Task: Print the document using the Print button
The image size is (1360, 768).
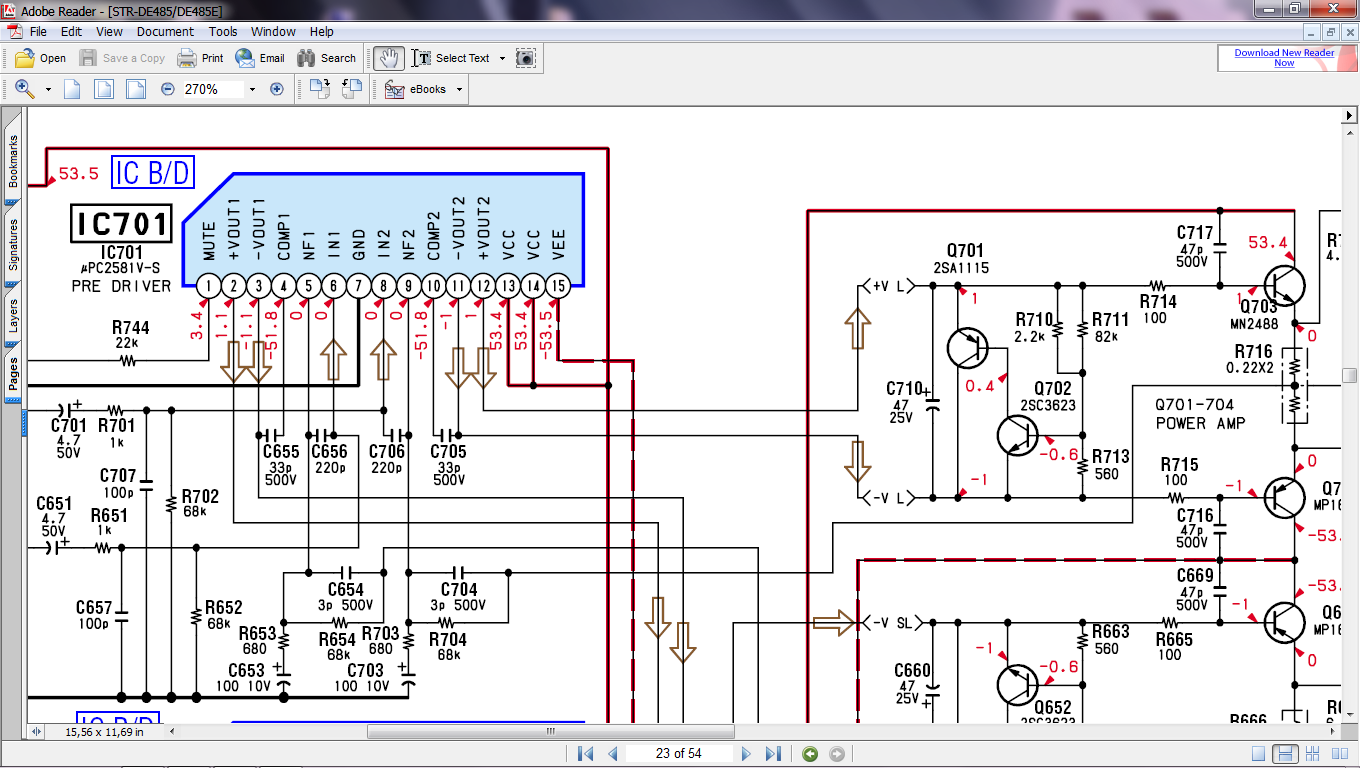Action: pos(199,58)
